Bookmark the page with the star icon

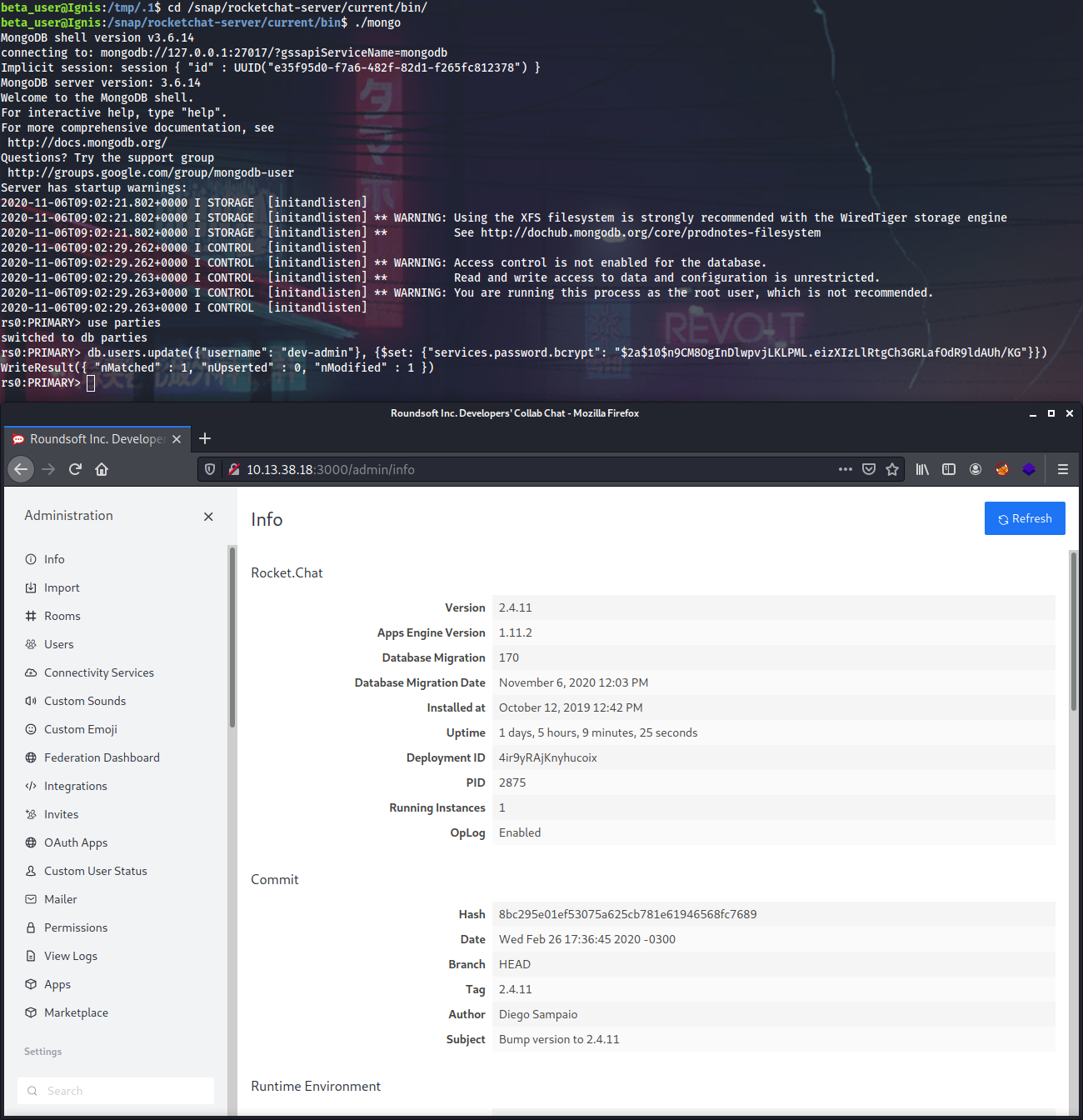892,469
